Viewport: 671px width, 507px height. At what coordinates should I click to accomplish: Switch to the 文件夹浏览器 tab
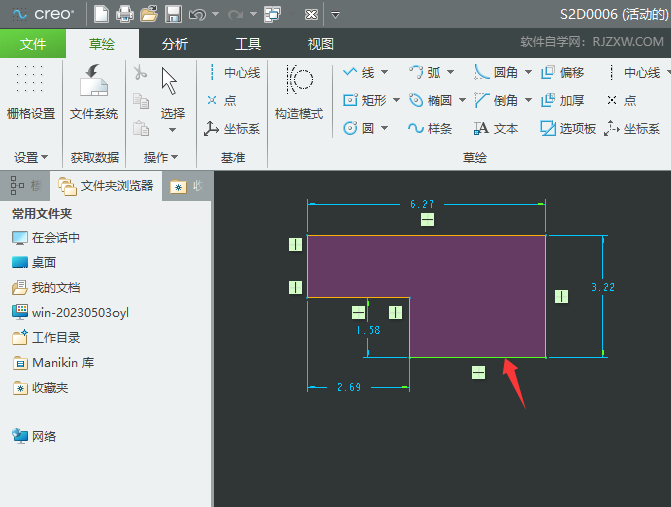coord(106,186)
